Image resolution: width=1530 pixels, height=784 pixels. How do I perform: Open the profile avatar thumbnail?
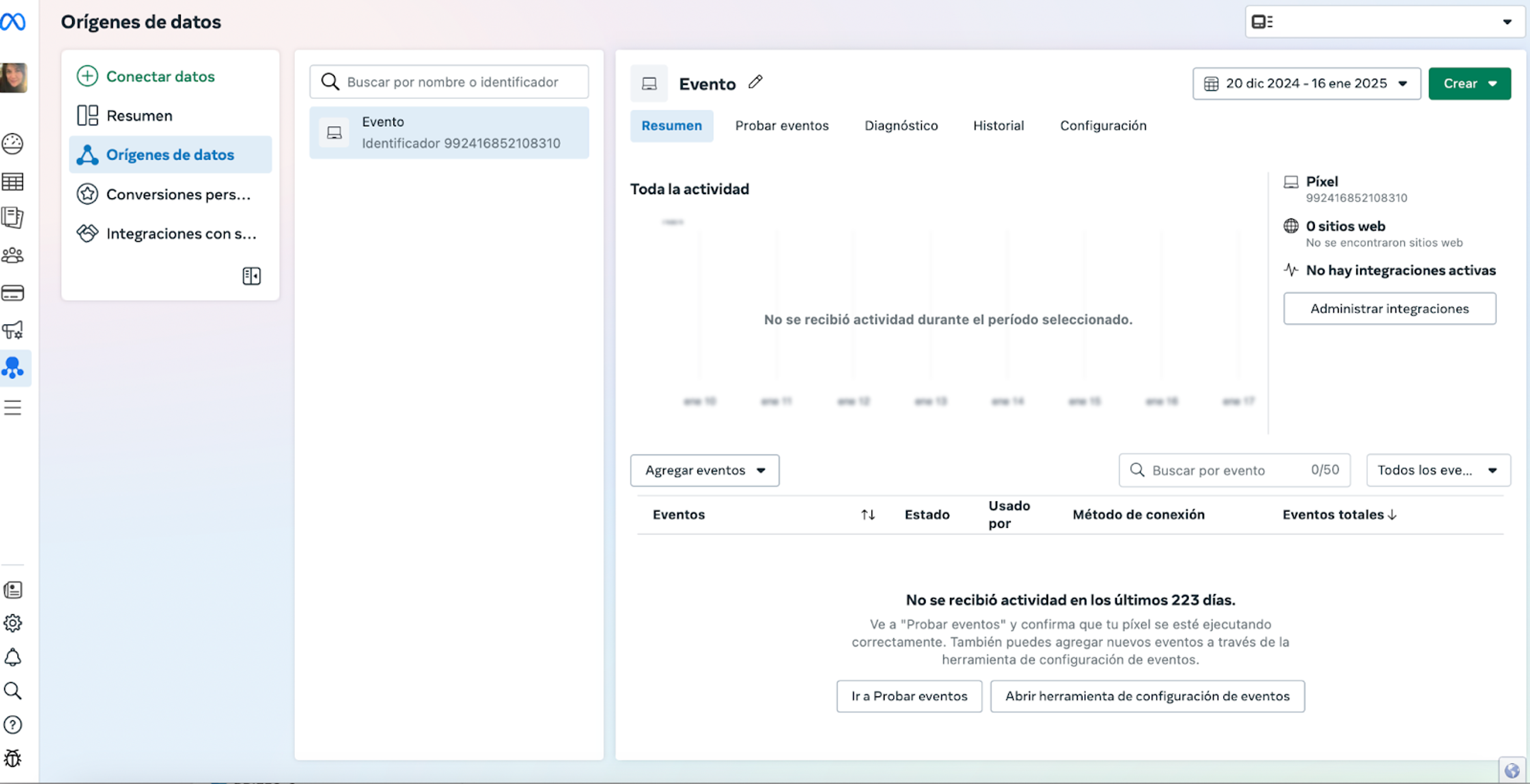point(13,78)
